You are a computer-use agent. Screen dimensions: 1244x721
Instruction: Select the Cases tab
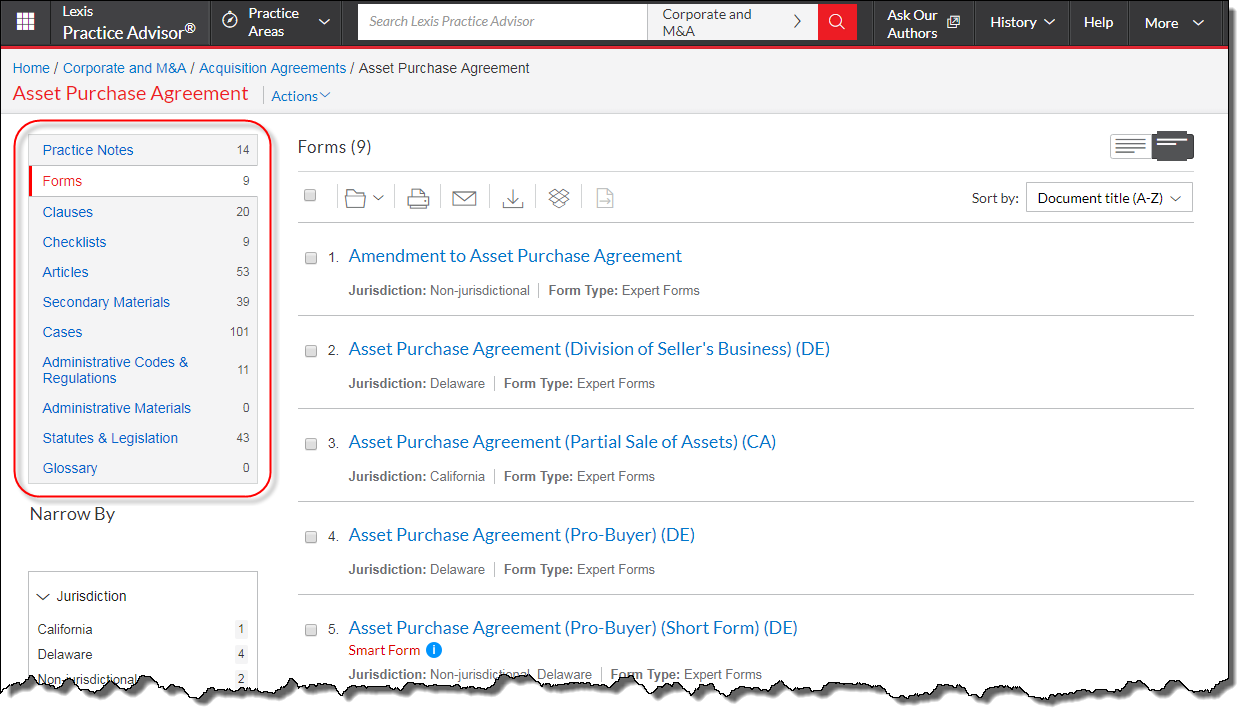click(x=143, y=332)
